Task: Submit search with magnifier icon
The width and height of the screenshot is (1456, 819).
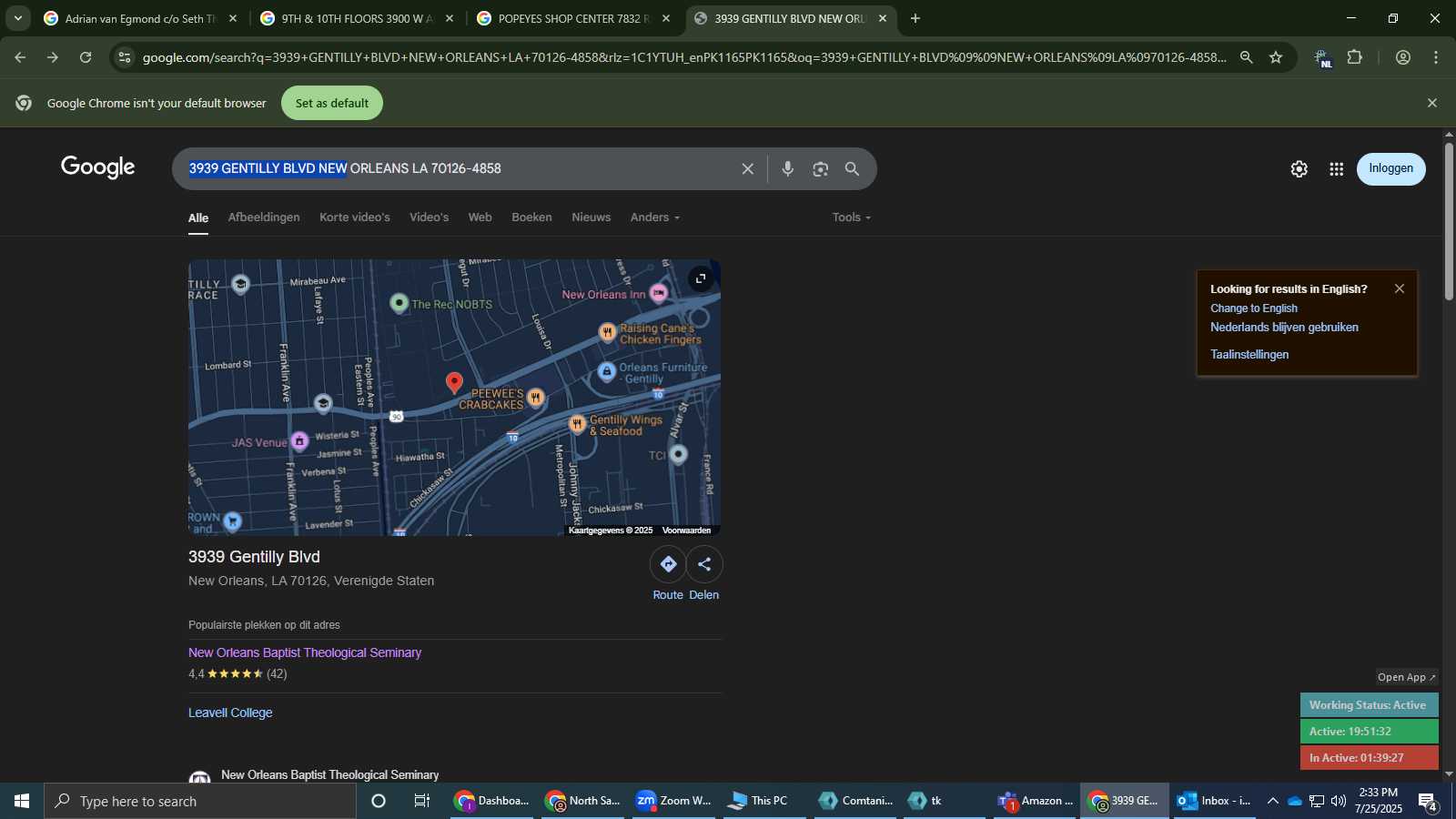Action: pyautogui.click(x=852, y=169)
